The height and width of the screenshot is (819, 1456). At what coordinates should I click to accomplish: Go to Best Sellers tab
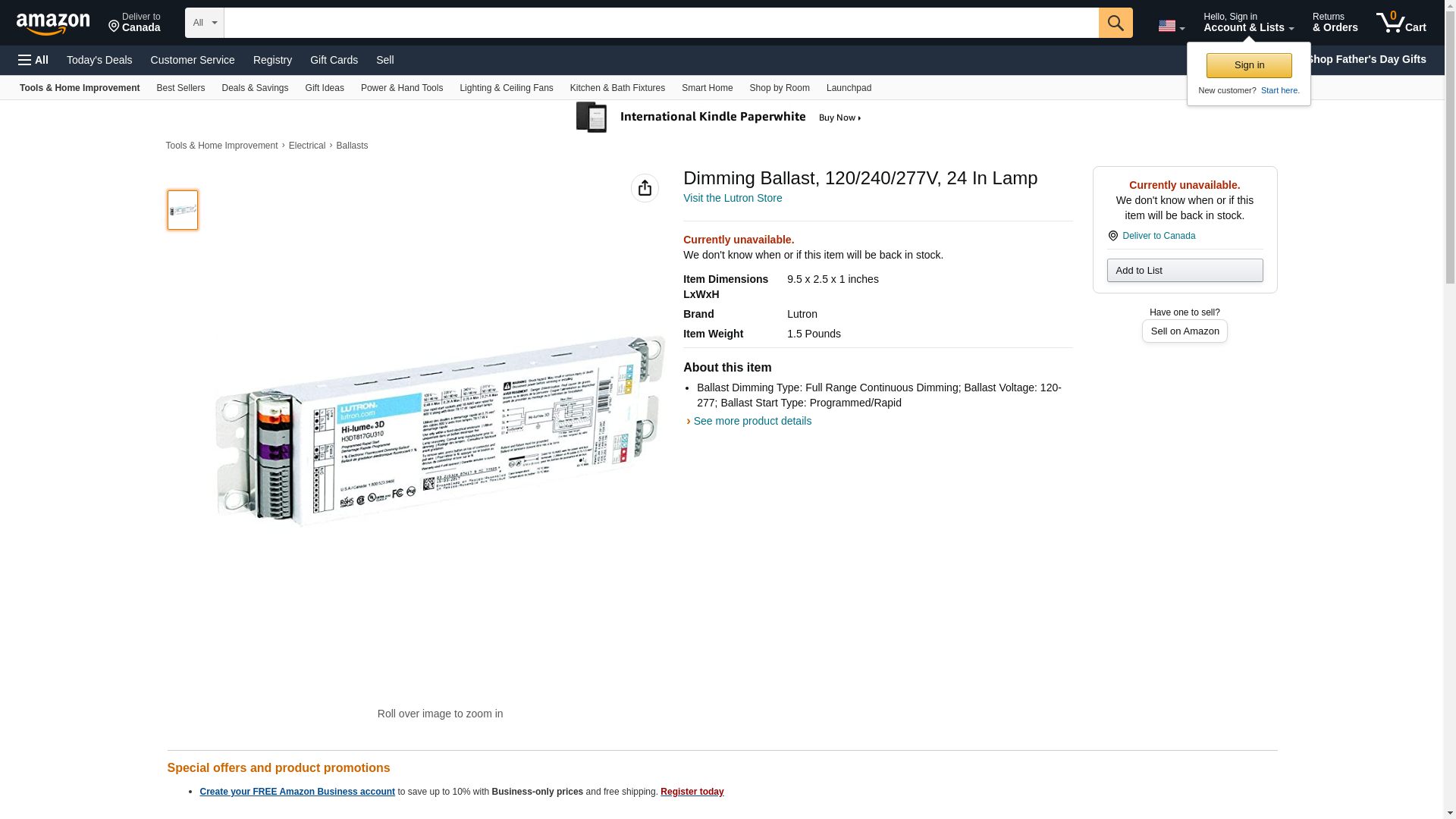pos(180,88)
